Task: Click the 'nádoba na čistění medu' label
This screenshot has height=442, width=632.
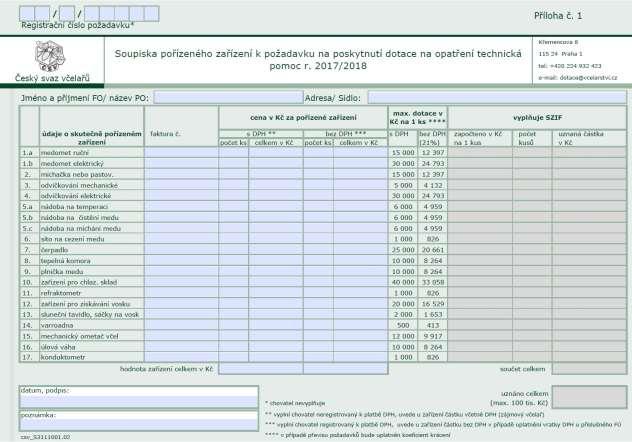Action: pos(80,218)
